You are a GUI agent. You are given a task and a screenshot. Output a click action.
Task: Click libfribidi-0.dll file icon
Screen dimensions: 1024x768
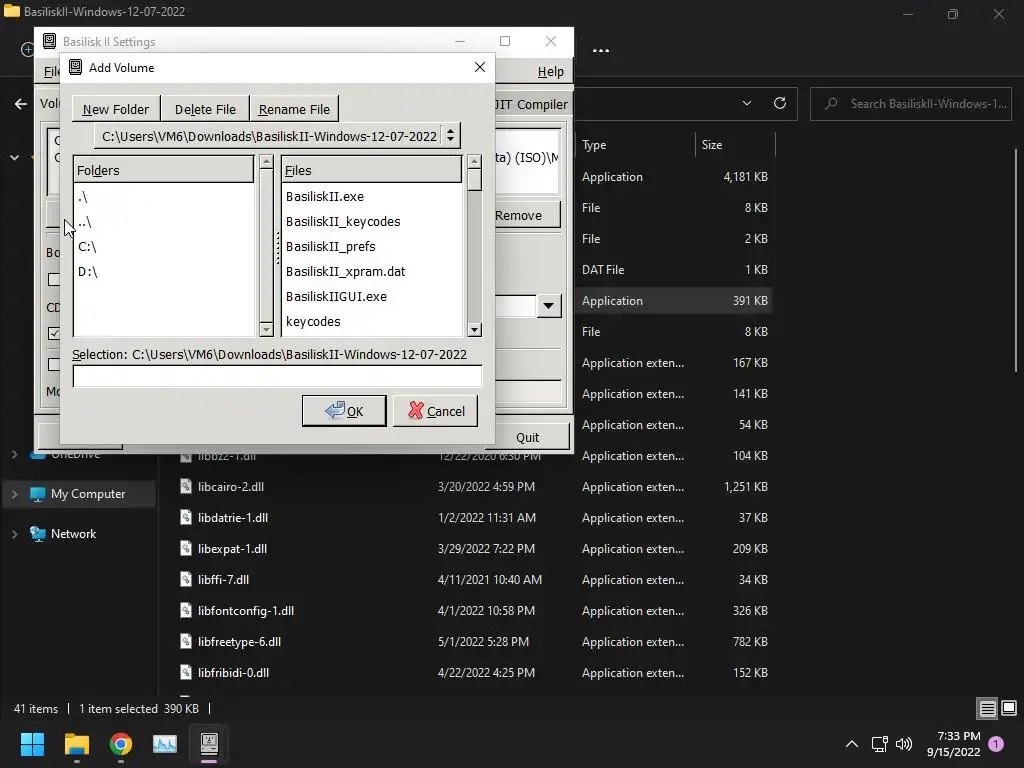click(x=186, y=672)
